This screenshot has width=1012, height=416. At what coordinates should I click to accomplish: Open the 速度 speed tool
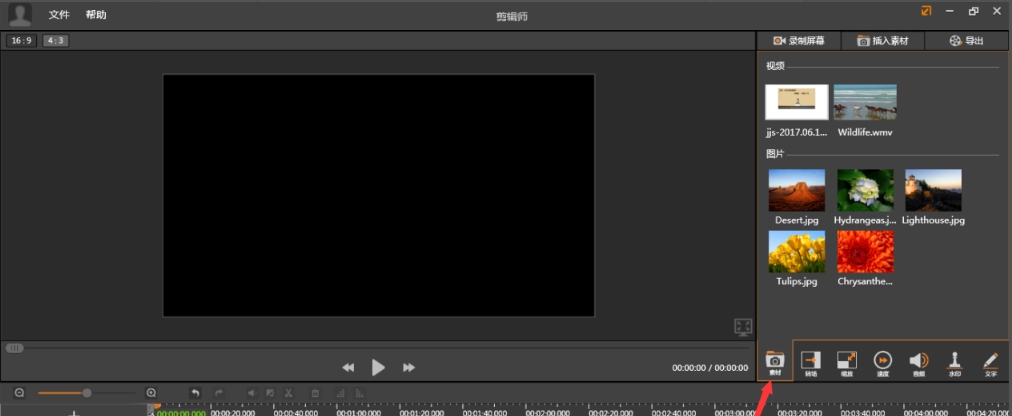click(x=883, y=364)
